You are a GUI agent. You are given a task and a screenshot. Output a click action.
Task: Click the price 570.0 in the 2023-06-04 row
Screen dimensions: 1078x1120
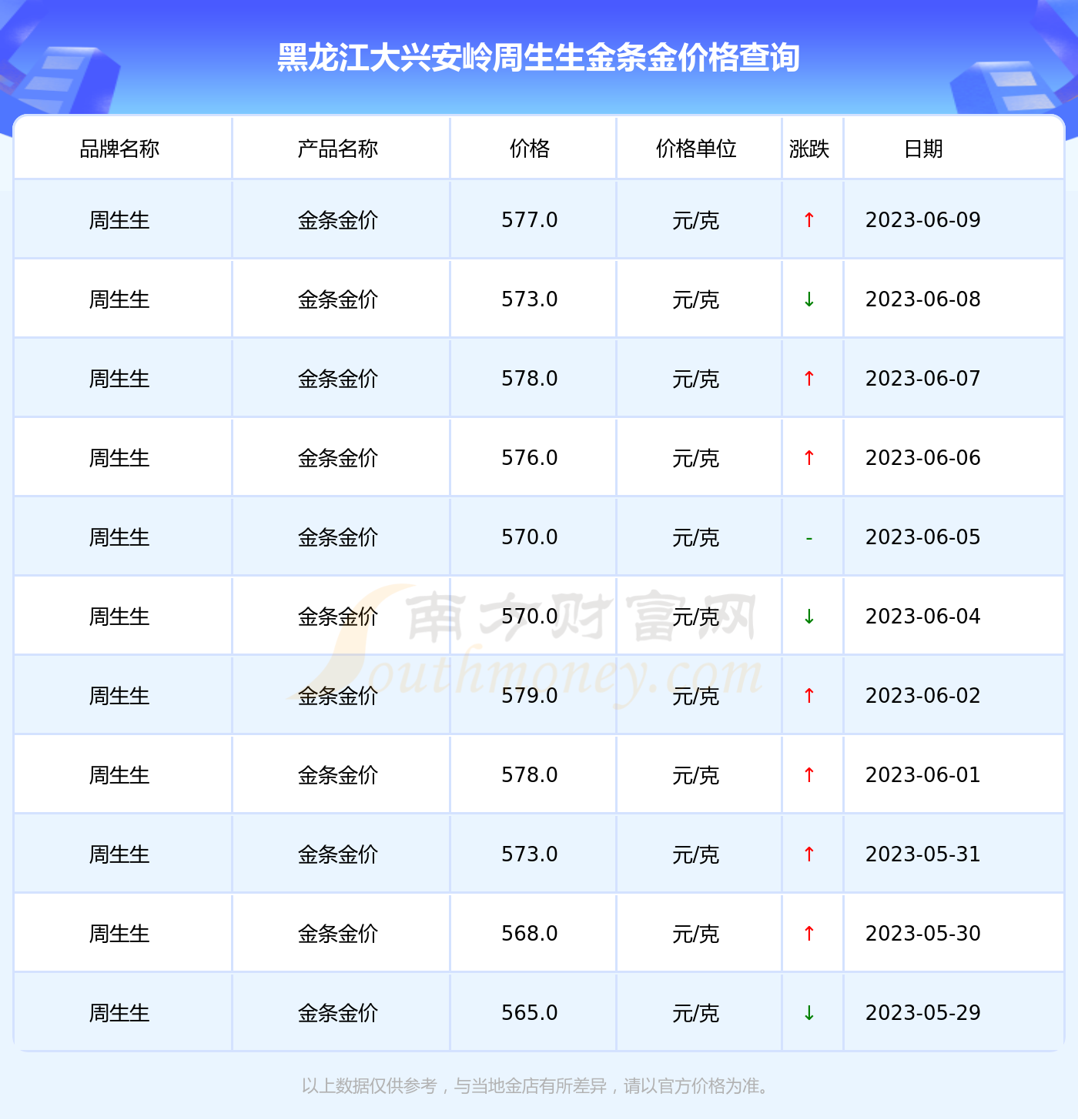pos(530,617)
